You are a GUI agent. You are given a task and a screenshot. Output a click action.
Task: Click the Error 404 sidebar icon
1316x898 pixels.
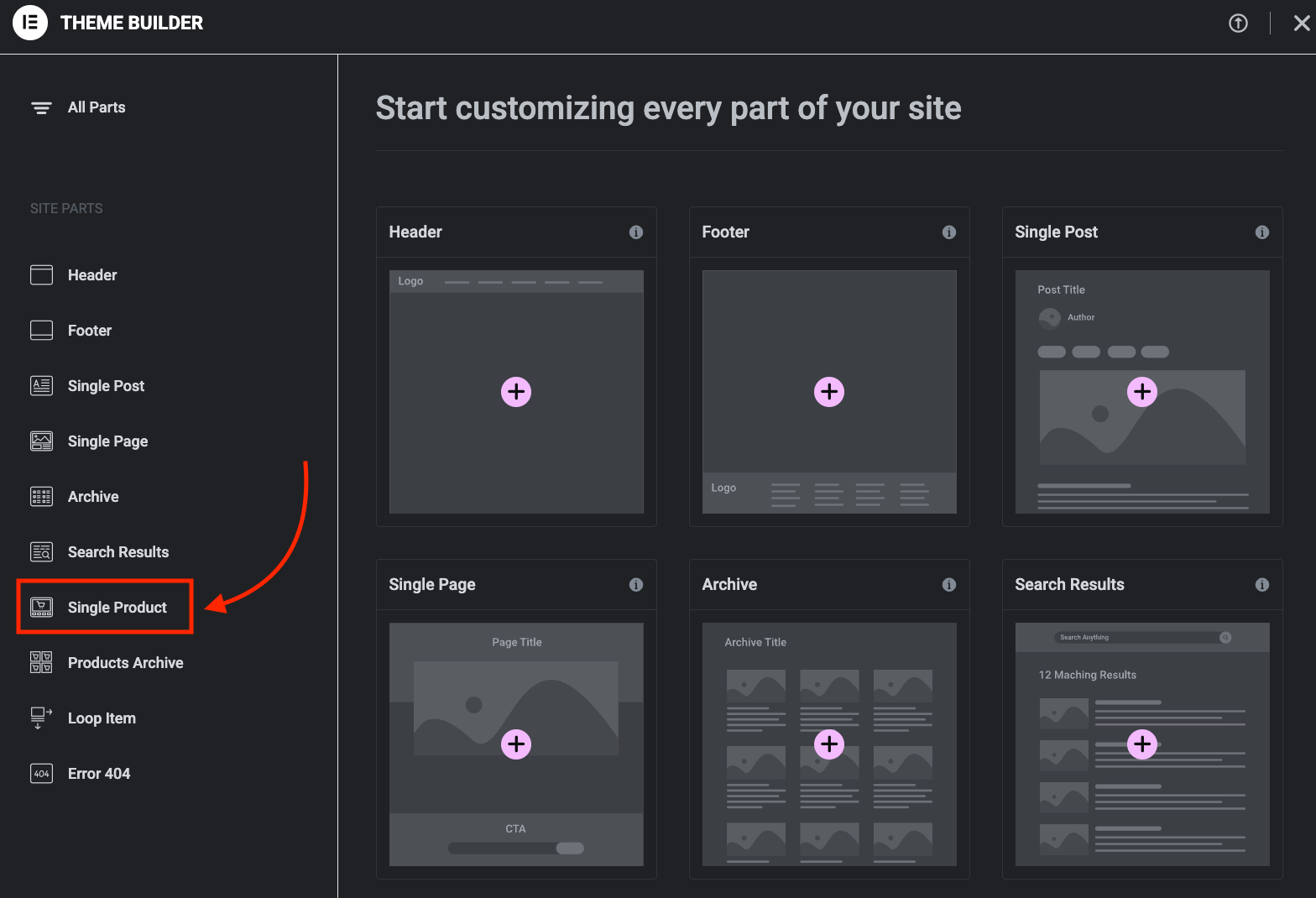click(41, 774)
